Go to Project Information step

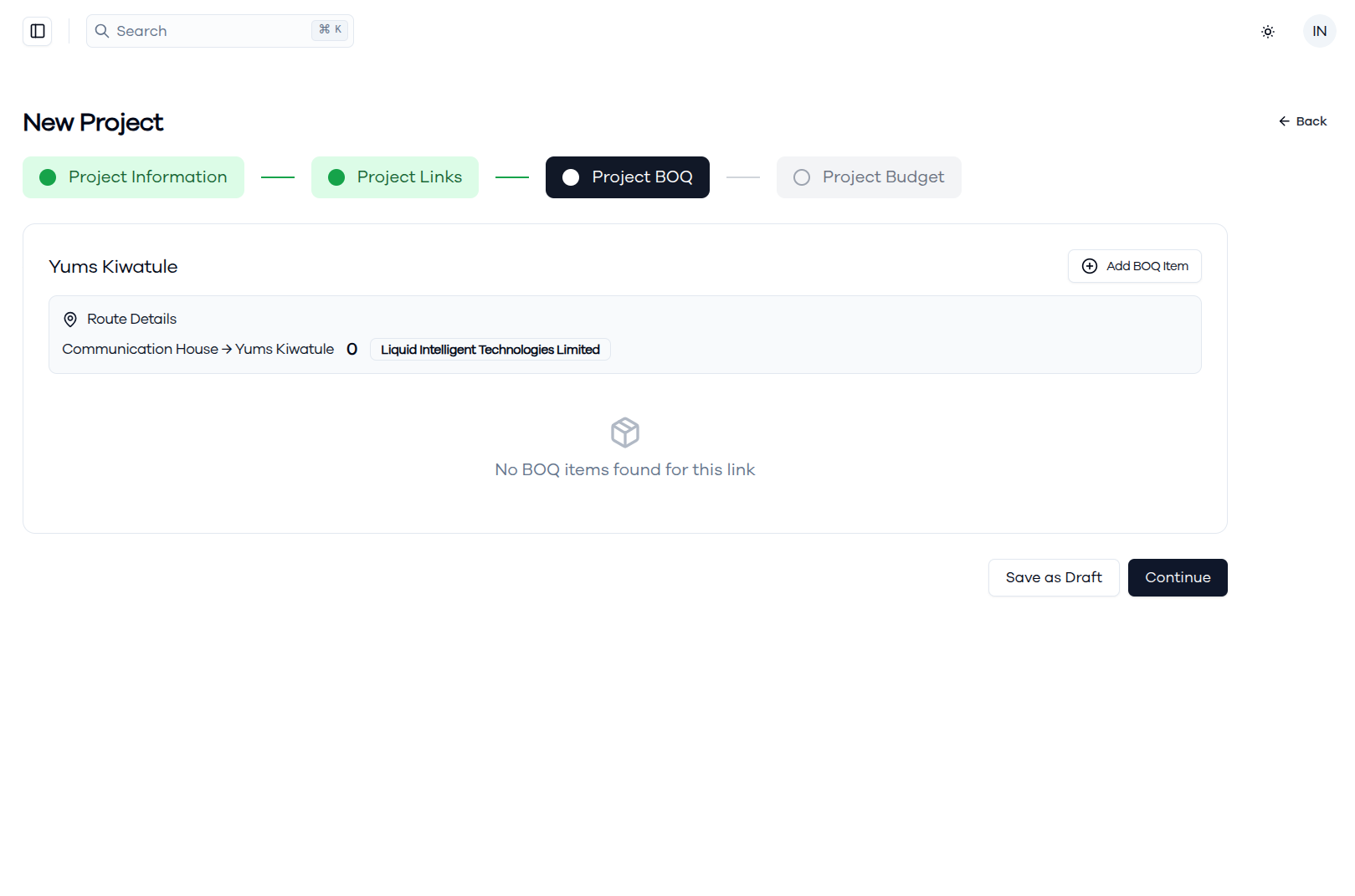(x=134, y=177)
